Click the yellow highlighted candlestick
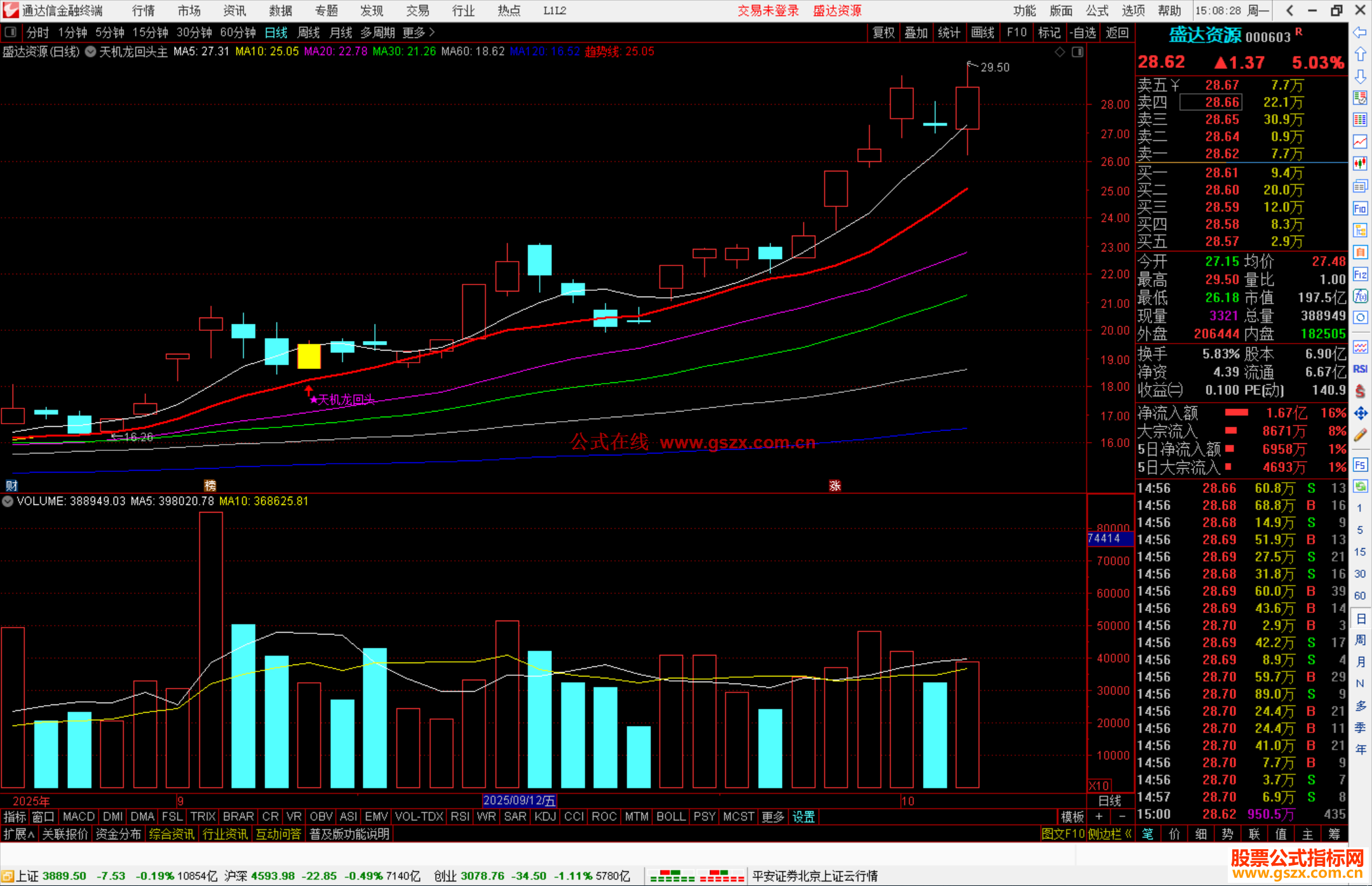 click(x=309, y=356)
